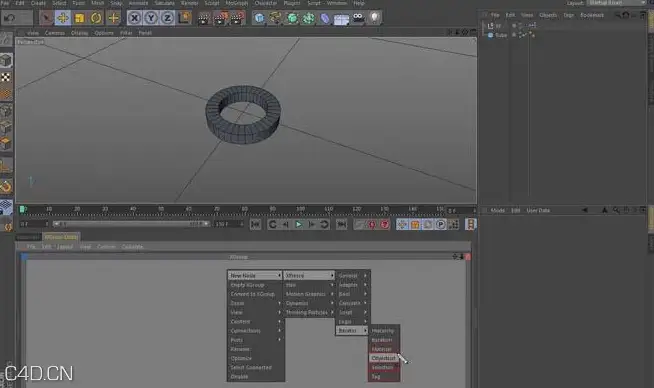This screenshot has width=654, height=388.
Task: Click the Record Active Objects red button
Action: coord(372,224)
